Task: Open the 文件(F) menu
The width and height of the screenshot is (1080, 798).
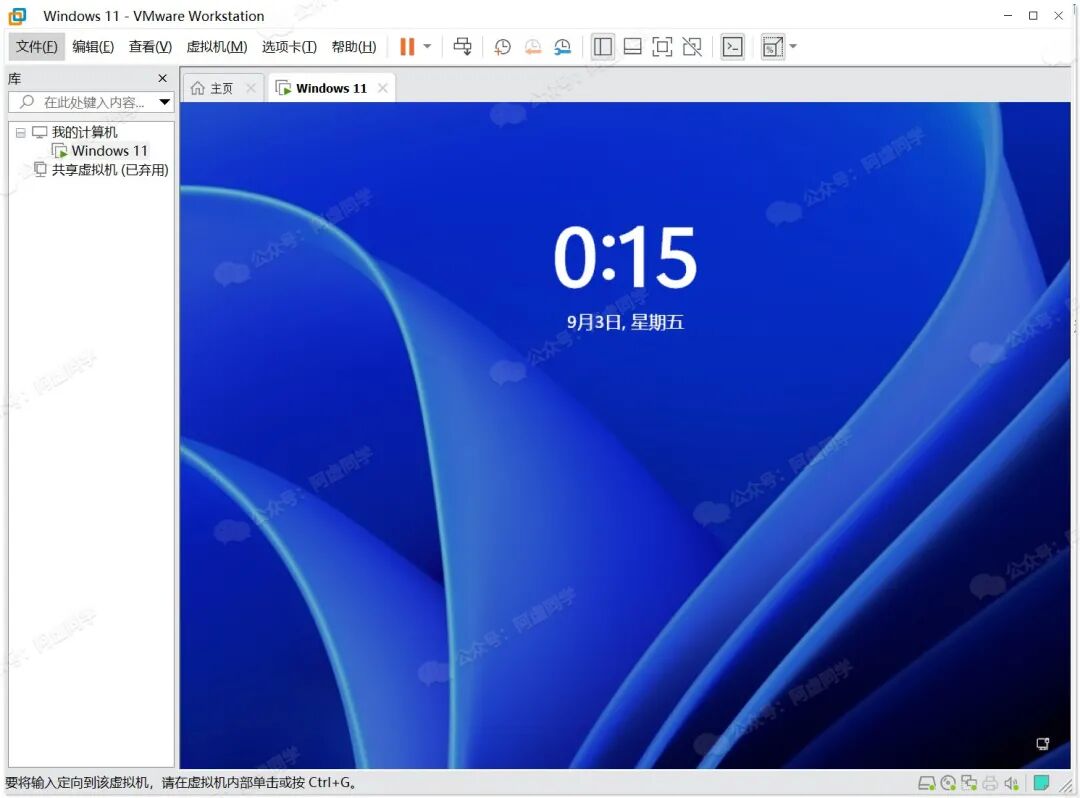Action: point(37,47)
